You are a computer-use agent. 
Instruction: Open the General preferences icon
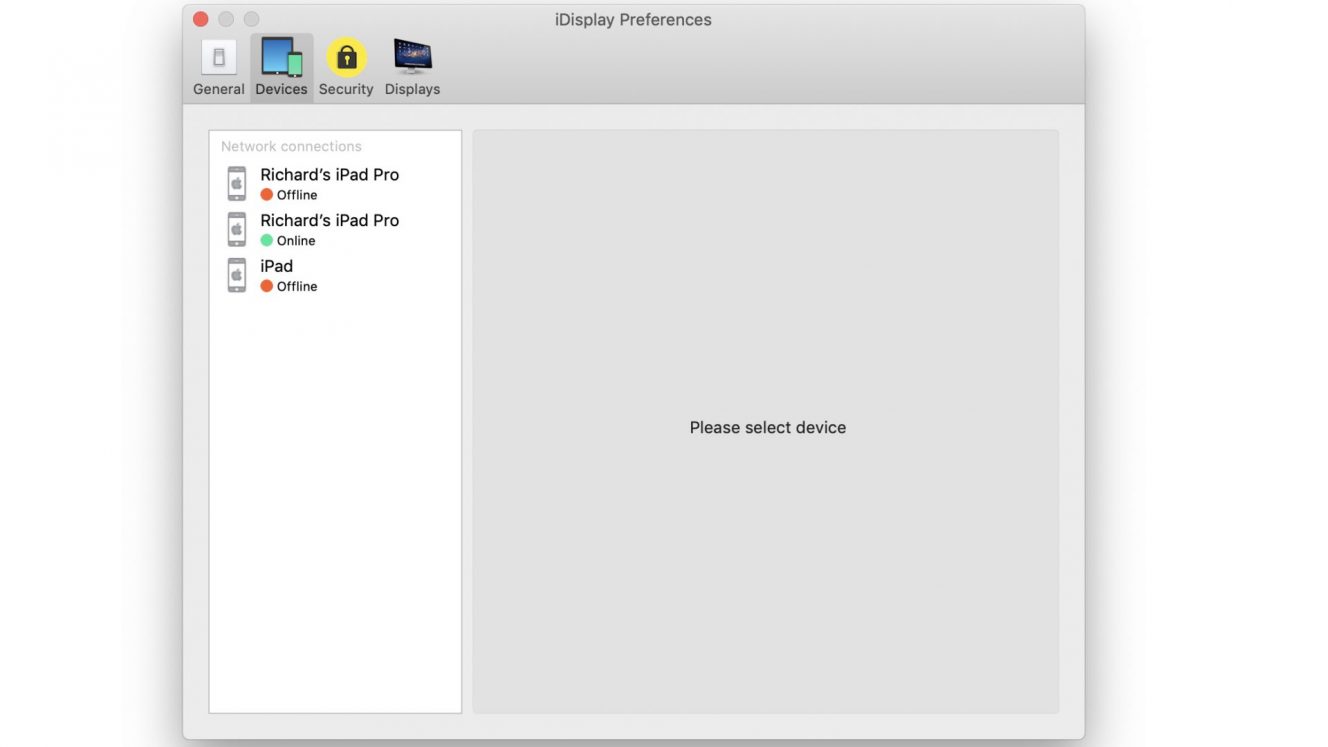point(219,57)
